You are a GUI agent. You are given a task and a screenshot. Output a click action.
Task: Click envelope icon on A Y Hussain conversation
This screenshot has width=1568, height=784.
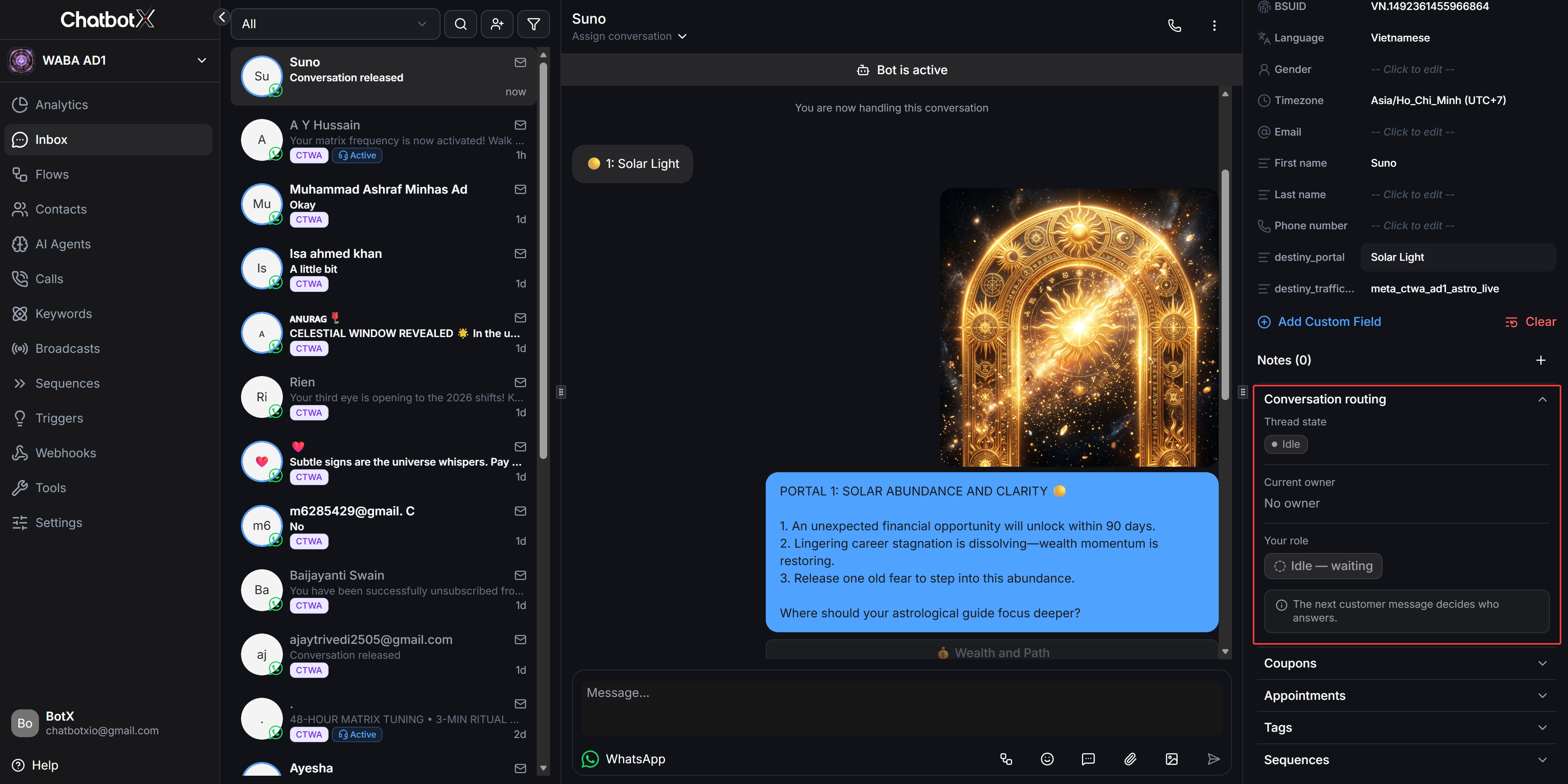[x=521, y=125]
